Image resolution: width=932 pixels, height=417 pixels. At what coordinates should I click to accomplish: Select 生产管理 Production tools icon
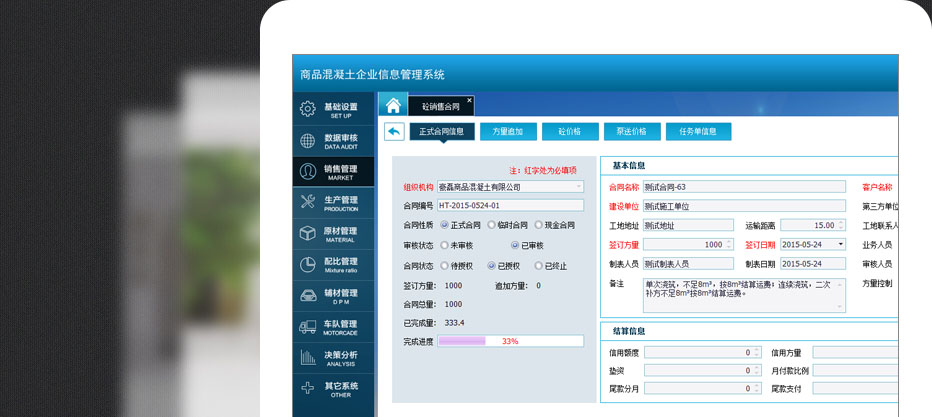(308, 202)
